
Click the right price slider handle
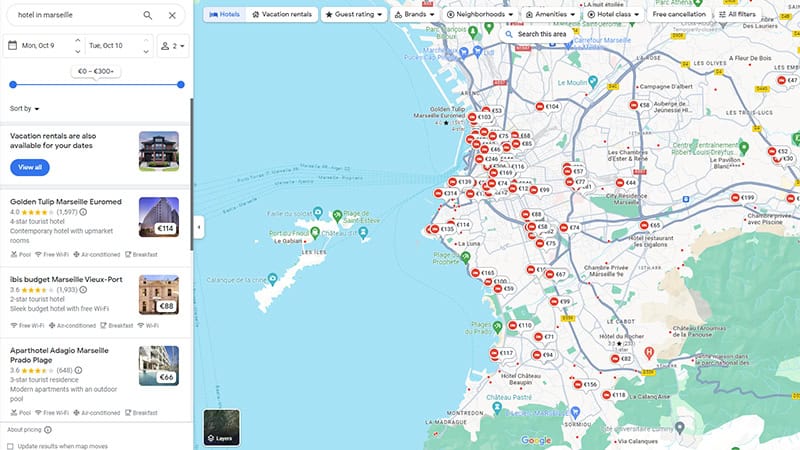tap(181, 85)
